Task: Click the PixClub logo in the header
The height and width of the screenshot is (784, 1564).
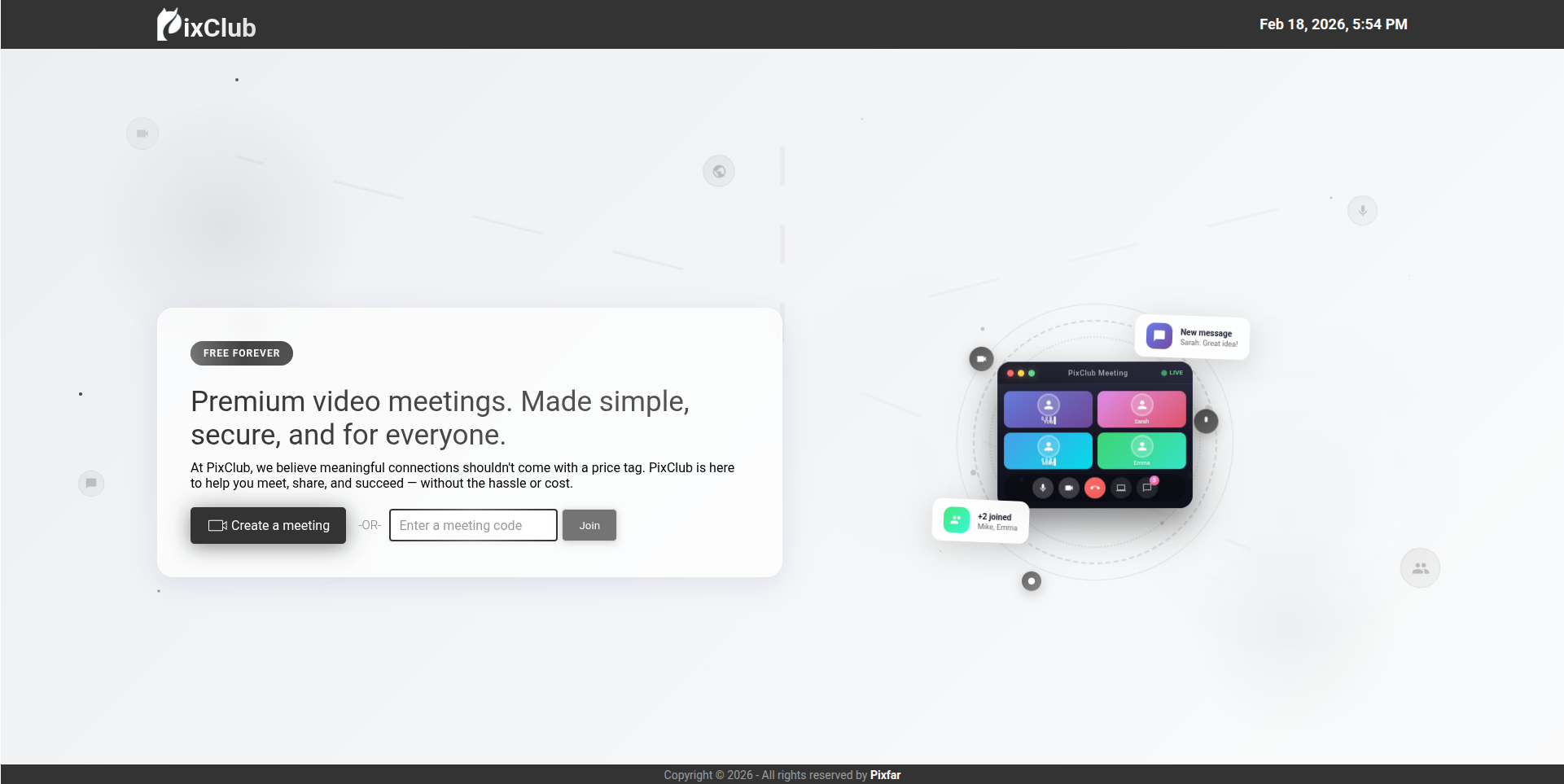Action: click(x=205, y=24)
